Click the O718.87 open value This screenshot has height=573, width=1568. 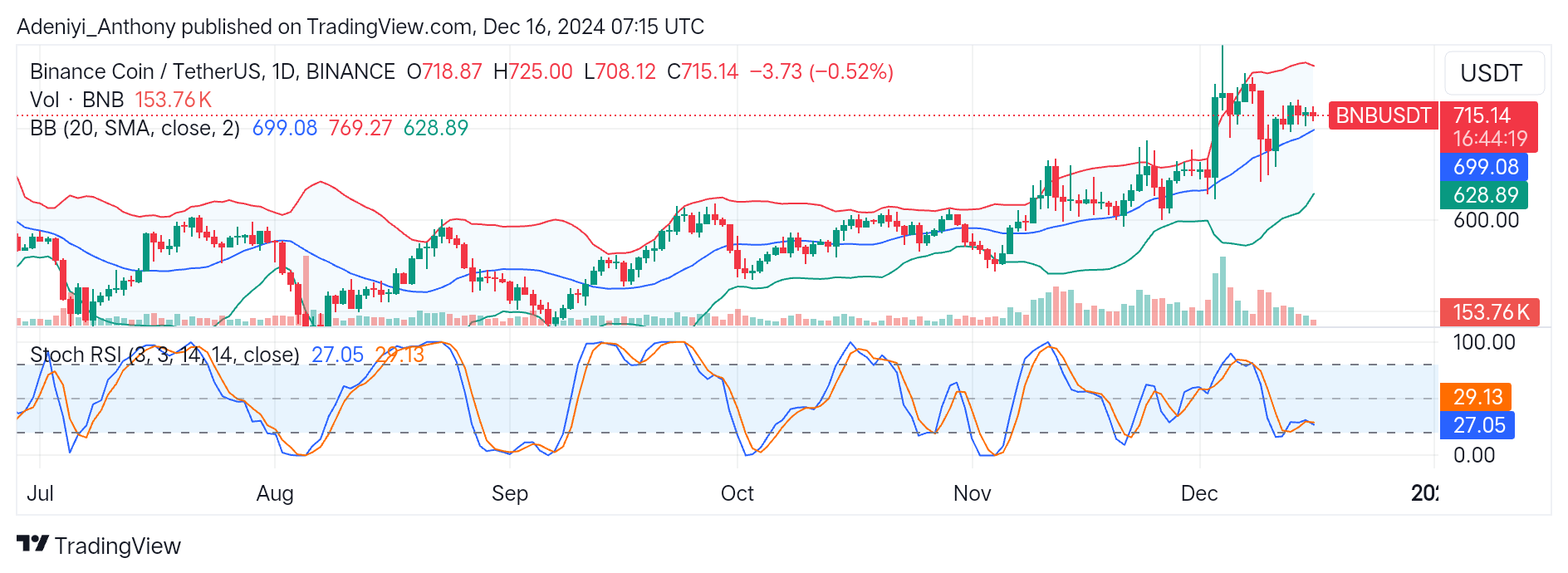444,71
